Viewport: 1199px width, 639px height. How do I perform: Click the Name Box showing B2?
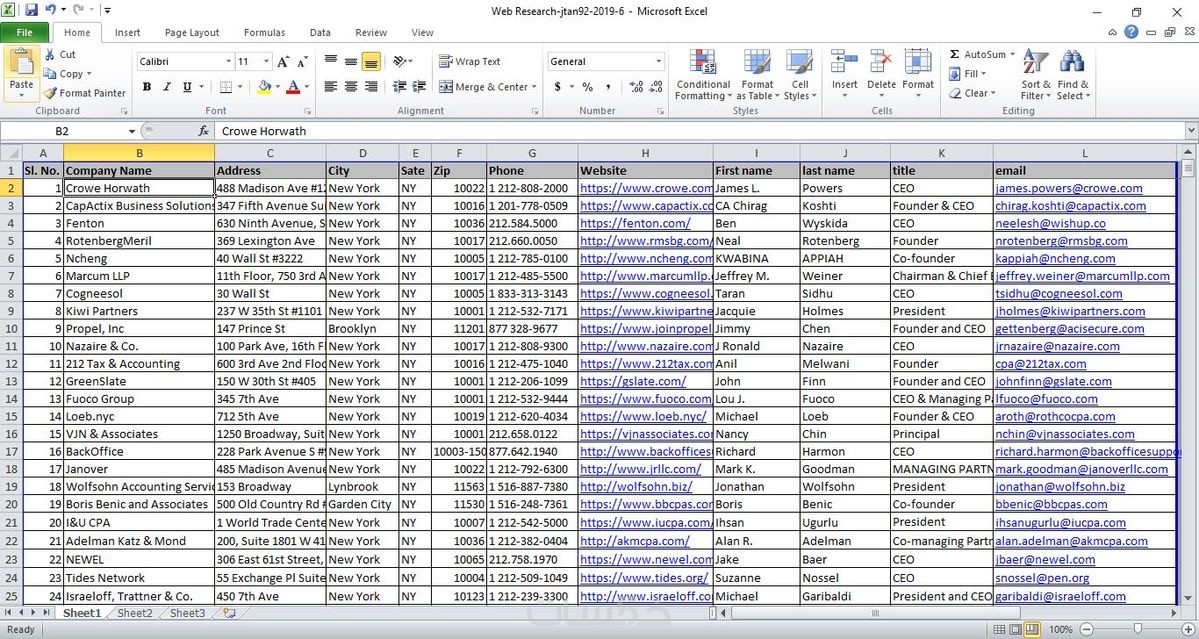(x=63, y=131)
